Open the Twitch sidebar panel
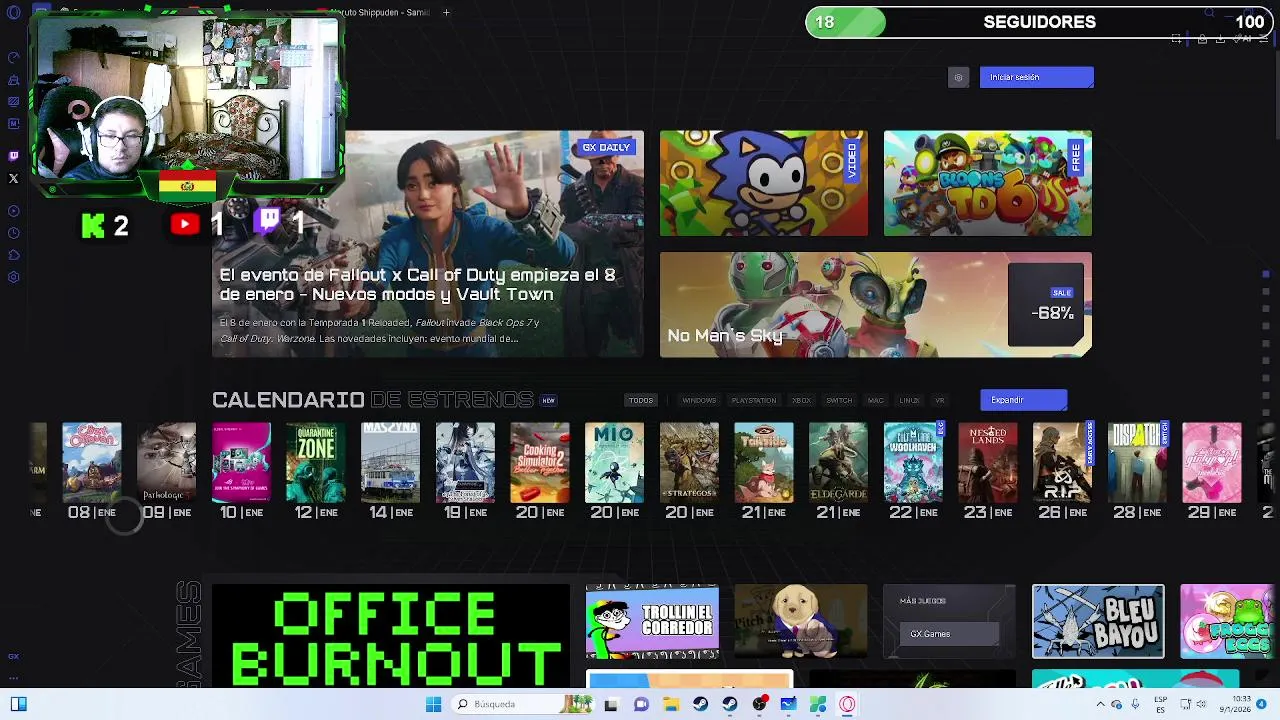The height and width of the screenshot is (720, 1280). (13, 156)
